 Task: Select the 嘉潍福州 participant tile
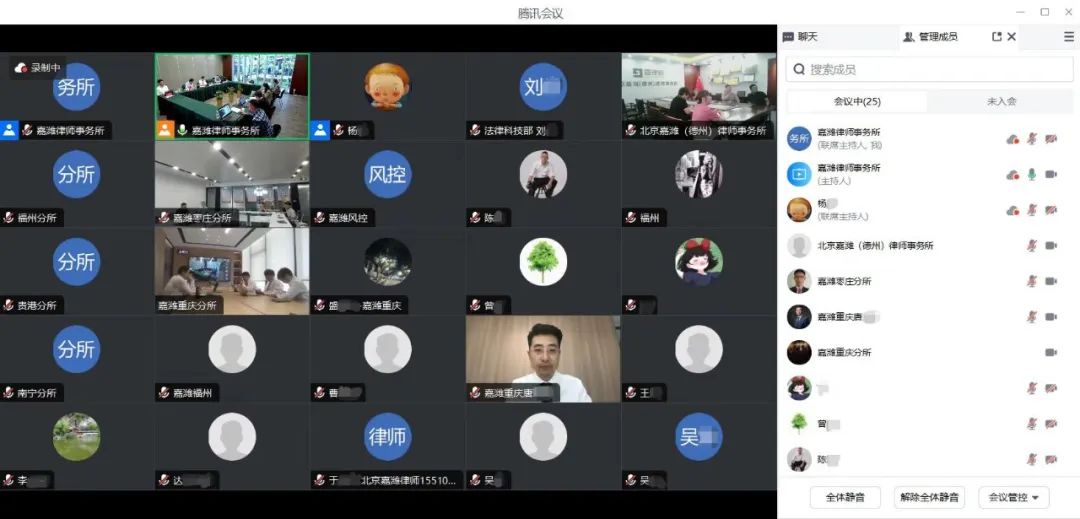coord(232,359)
